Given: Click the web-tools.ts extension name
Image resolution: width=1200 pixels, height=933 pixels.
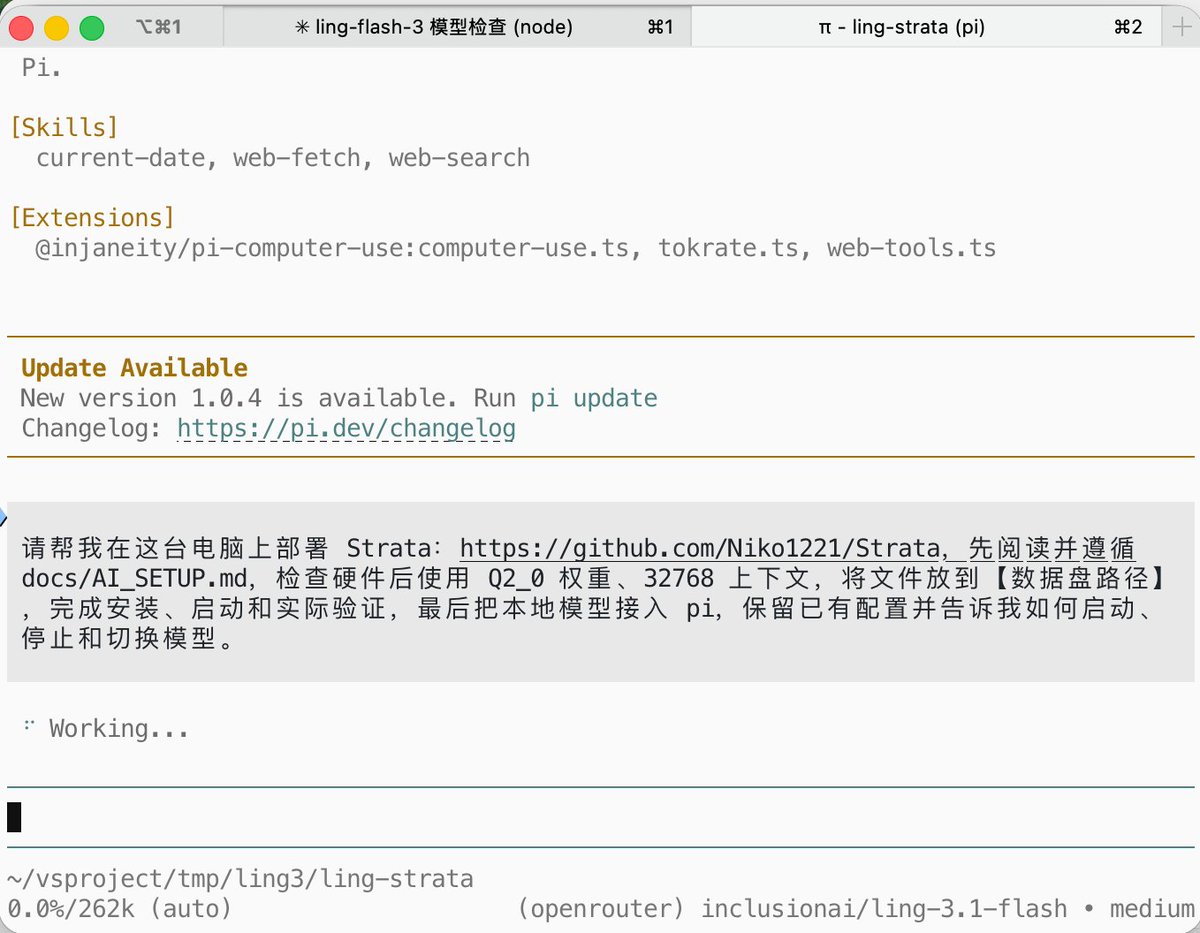Looking at the screenshot, I should tap(911, 248).
